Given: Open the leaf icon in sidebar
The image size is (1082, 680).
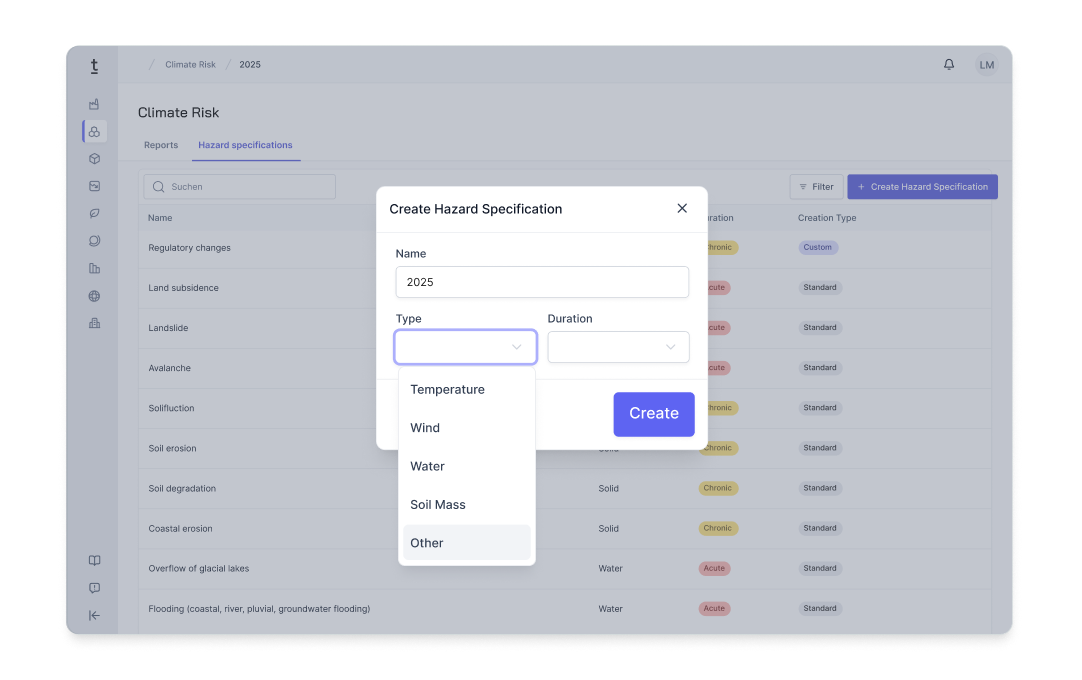Looking at the screenshot, I should coord(95,213).
